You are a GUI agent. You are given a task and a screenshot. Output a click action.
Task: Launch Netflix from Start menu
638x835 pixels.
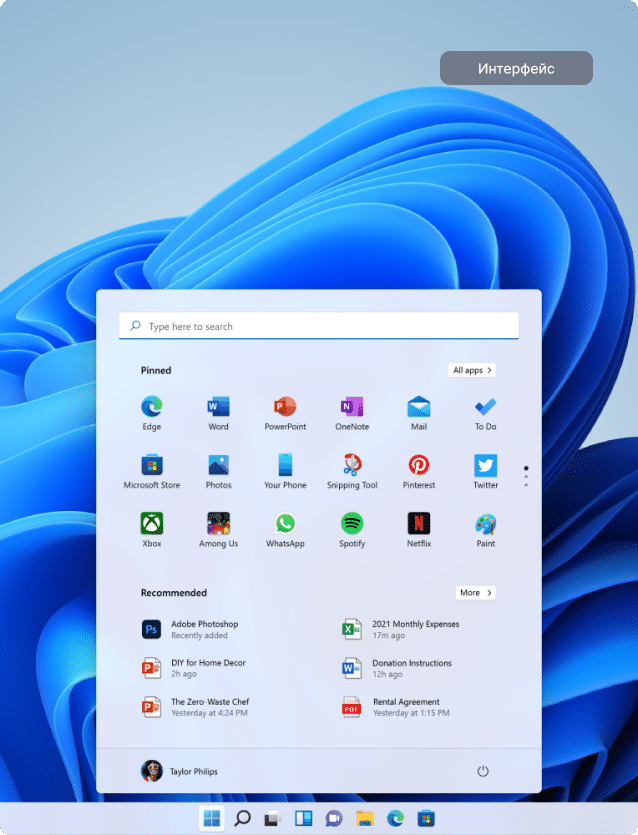click(419, 530)
